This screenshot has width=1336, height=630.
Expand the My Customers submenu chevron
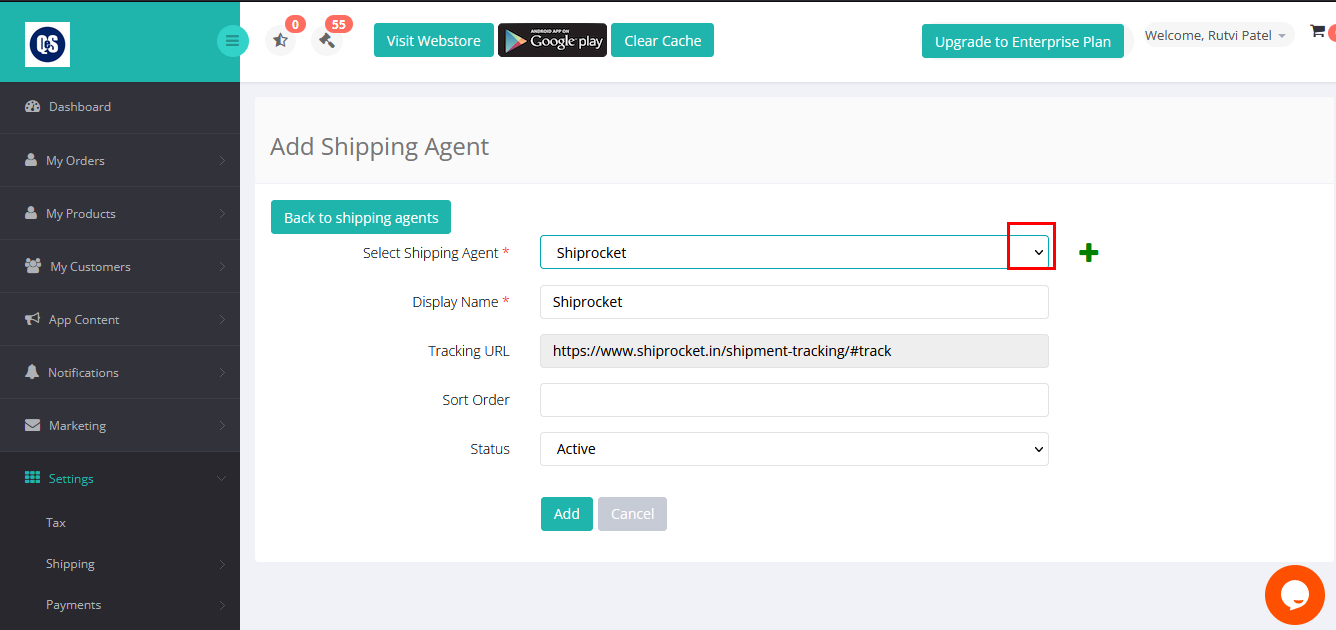coord(221,266)
